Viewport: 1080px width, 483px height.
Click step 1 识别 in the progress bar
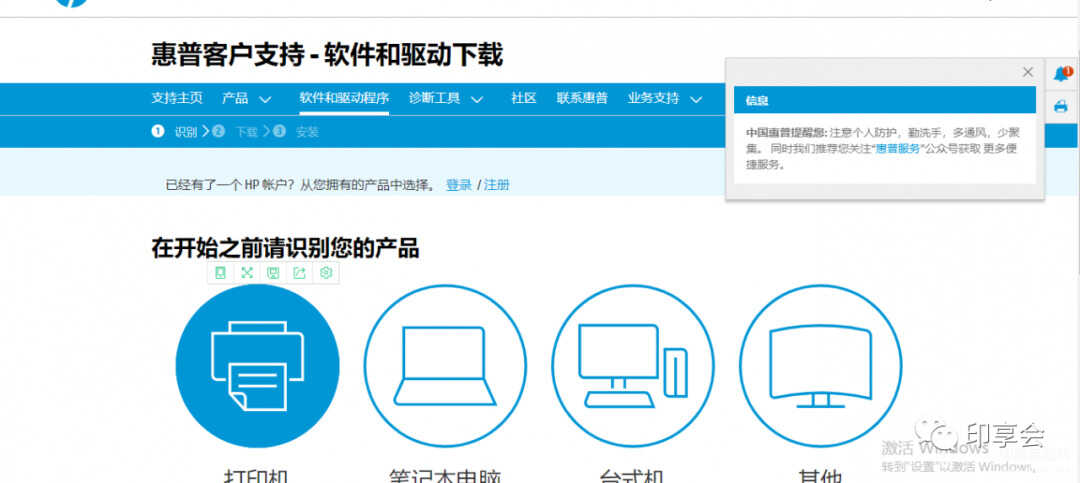(175, 132)
